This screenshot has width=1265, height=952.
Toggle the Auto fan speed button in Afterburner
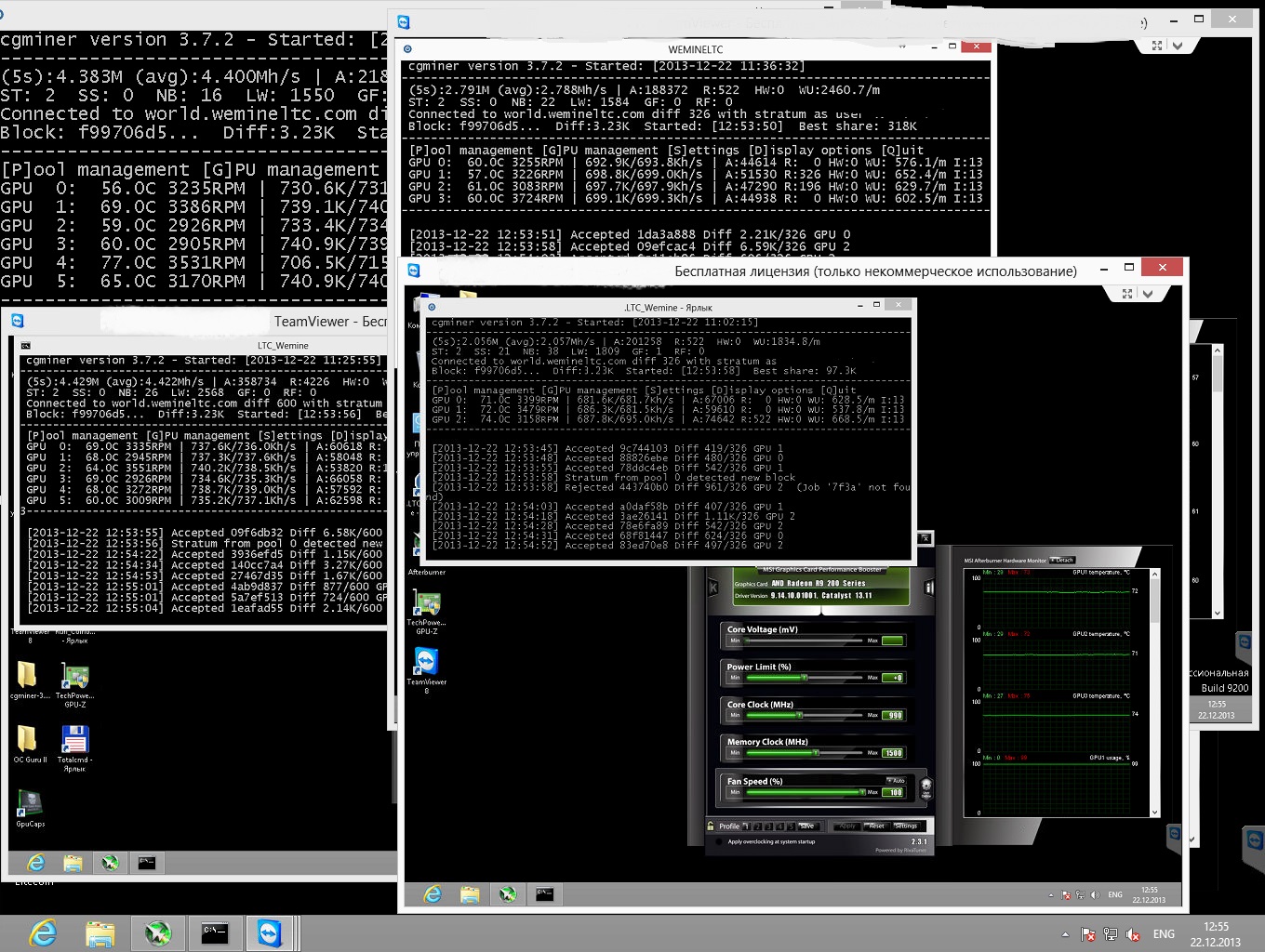[x=896, y=781]
